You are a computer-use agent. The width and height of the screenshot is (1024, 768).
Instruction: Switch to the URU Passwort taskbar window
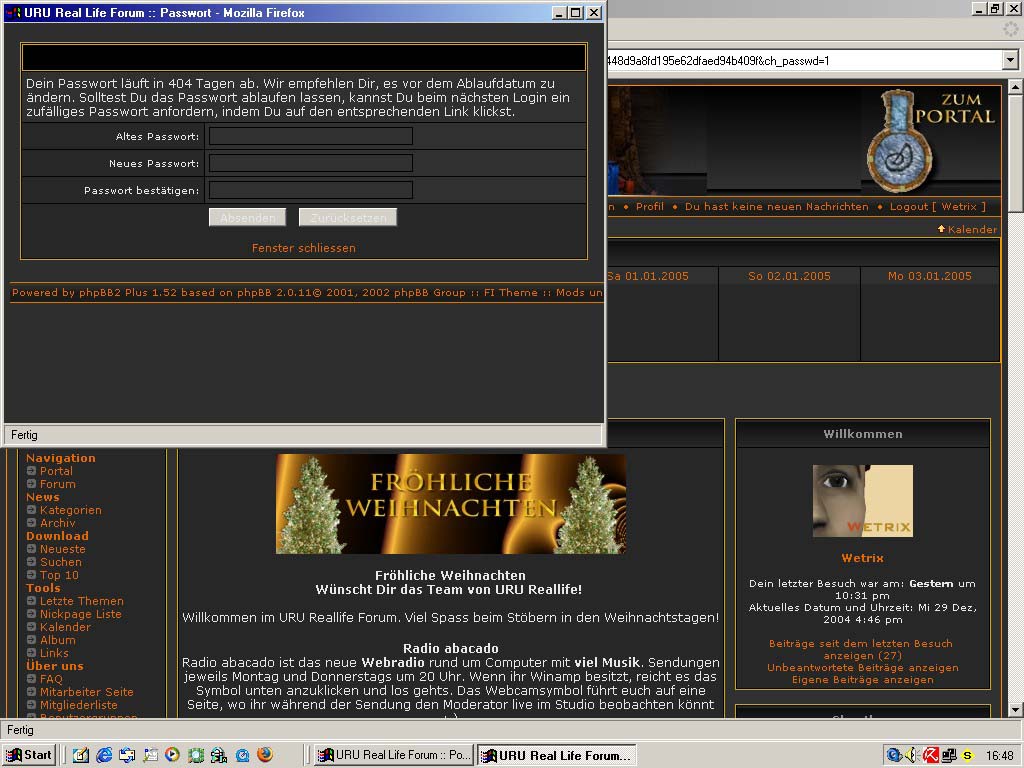point(393,755)
